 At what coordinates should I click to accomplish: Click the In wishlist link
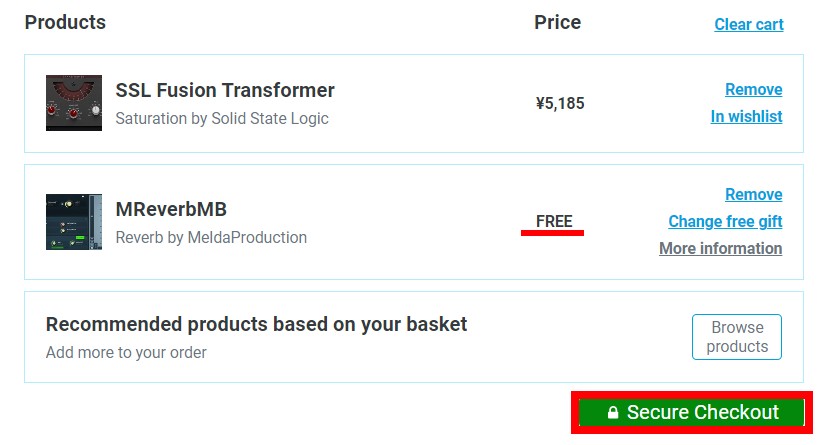click(x=746, y=117)
